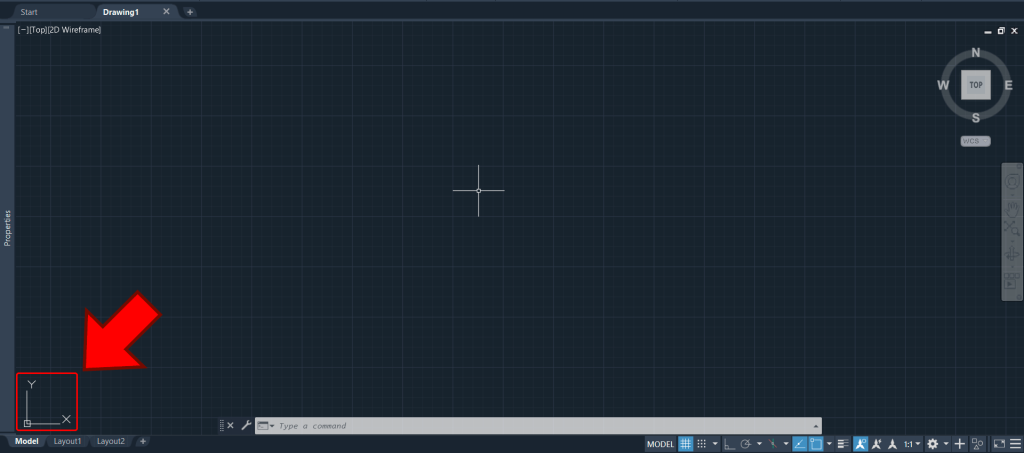Click polar tracking icon

point(746,444)
